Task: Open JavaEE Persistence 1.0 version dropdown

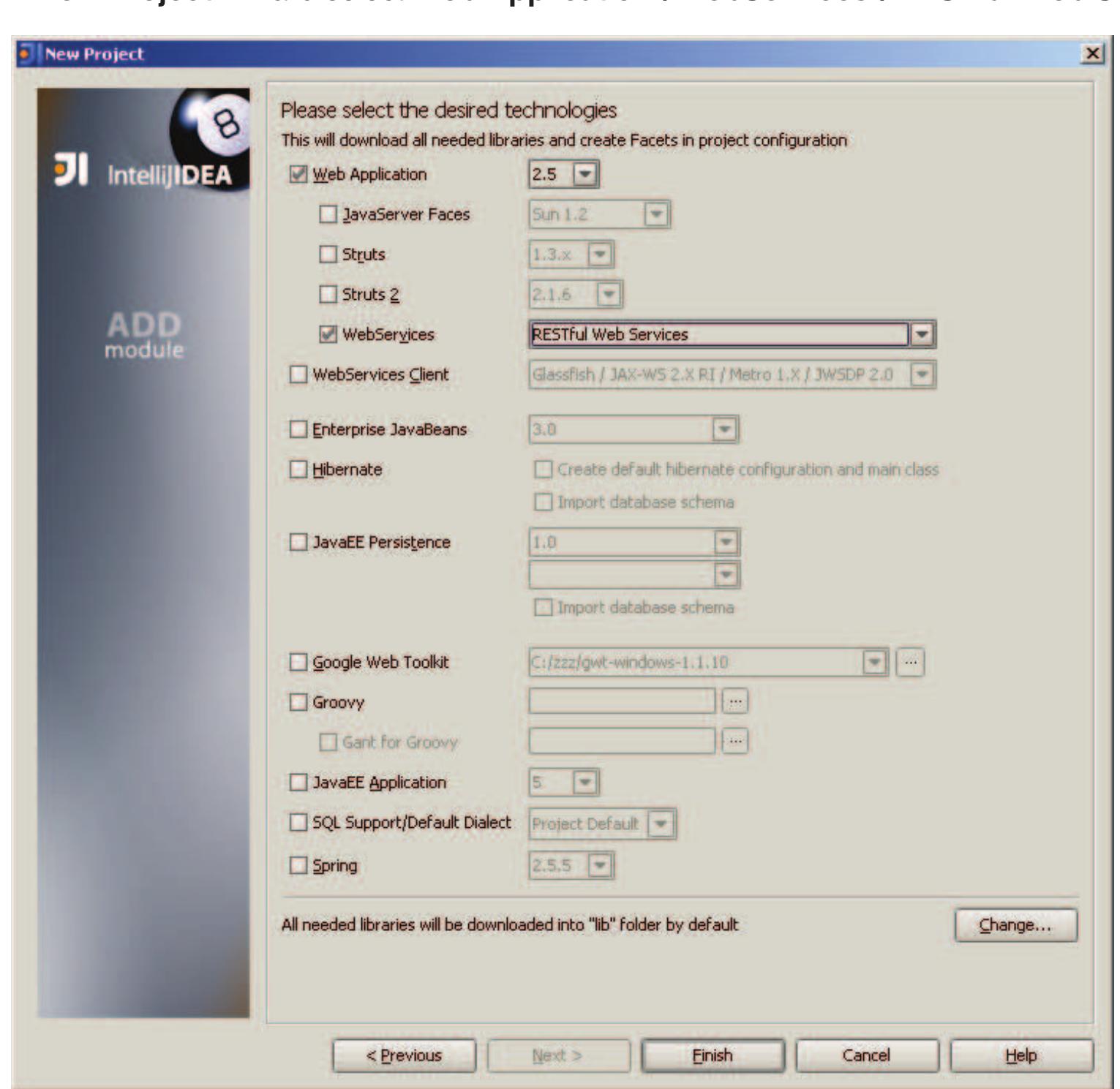Action: 725,542
